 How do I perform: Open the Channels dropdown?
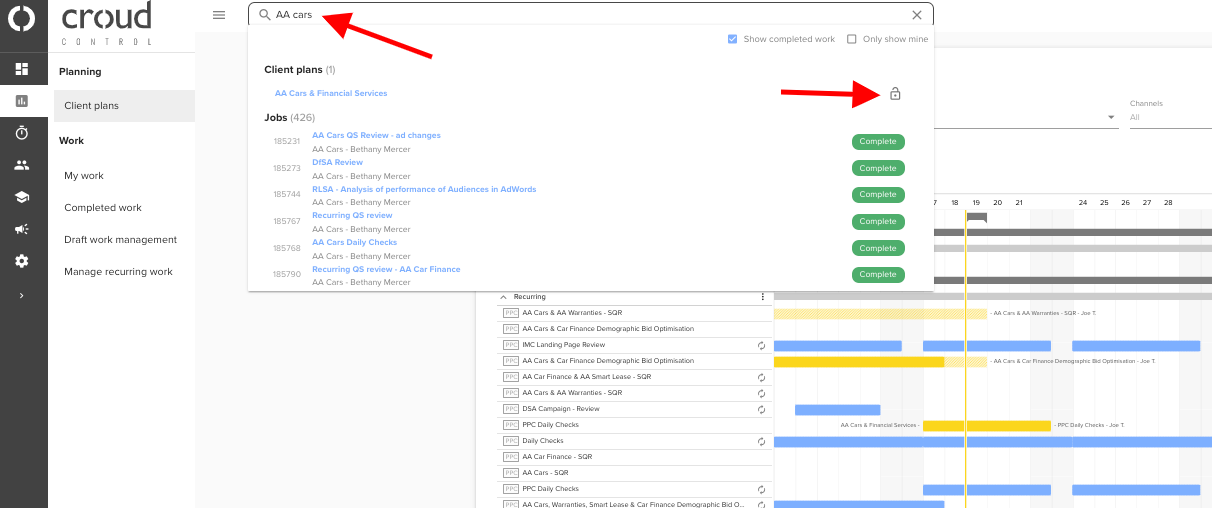pyautogui.click(x=1170, y=117)
